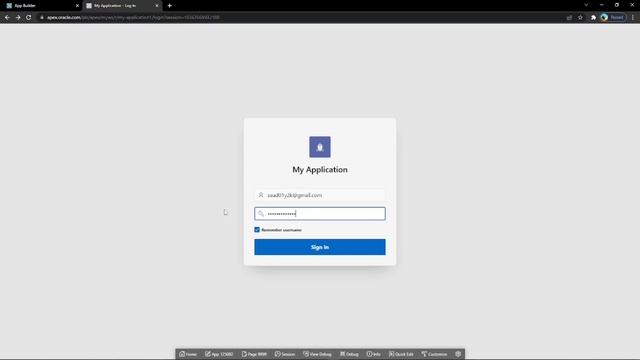
Task: Bookmark this page with the star icon
Action: coord(580,18)
